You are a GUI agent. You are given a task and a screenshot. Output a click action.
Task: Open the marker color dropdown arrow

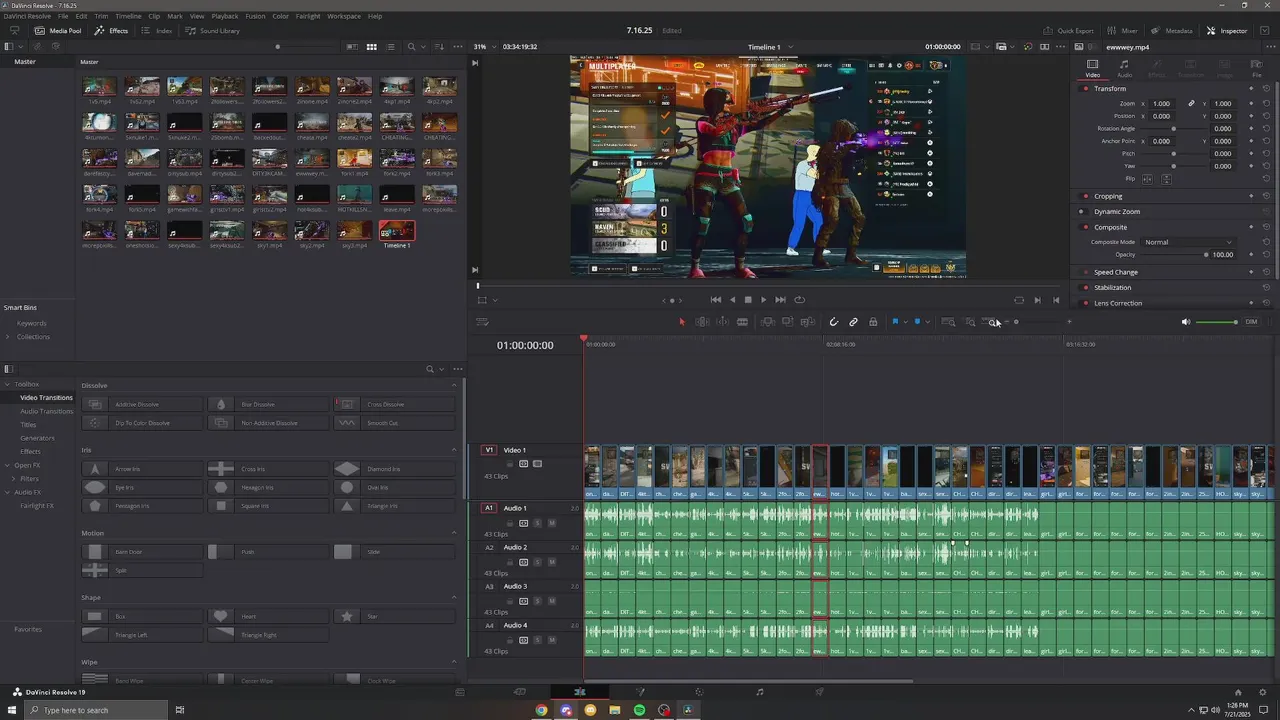pyautogui.click(x=927, y=322)
